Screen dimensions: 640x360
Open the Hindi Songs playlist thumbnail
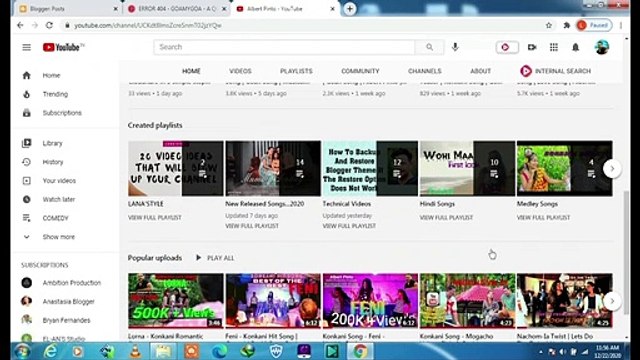pos(467,169)
